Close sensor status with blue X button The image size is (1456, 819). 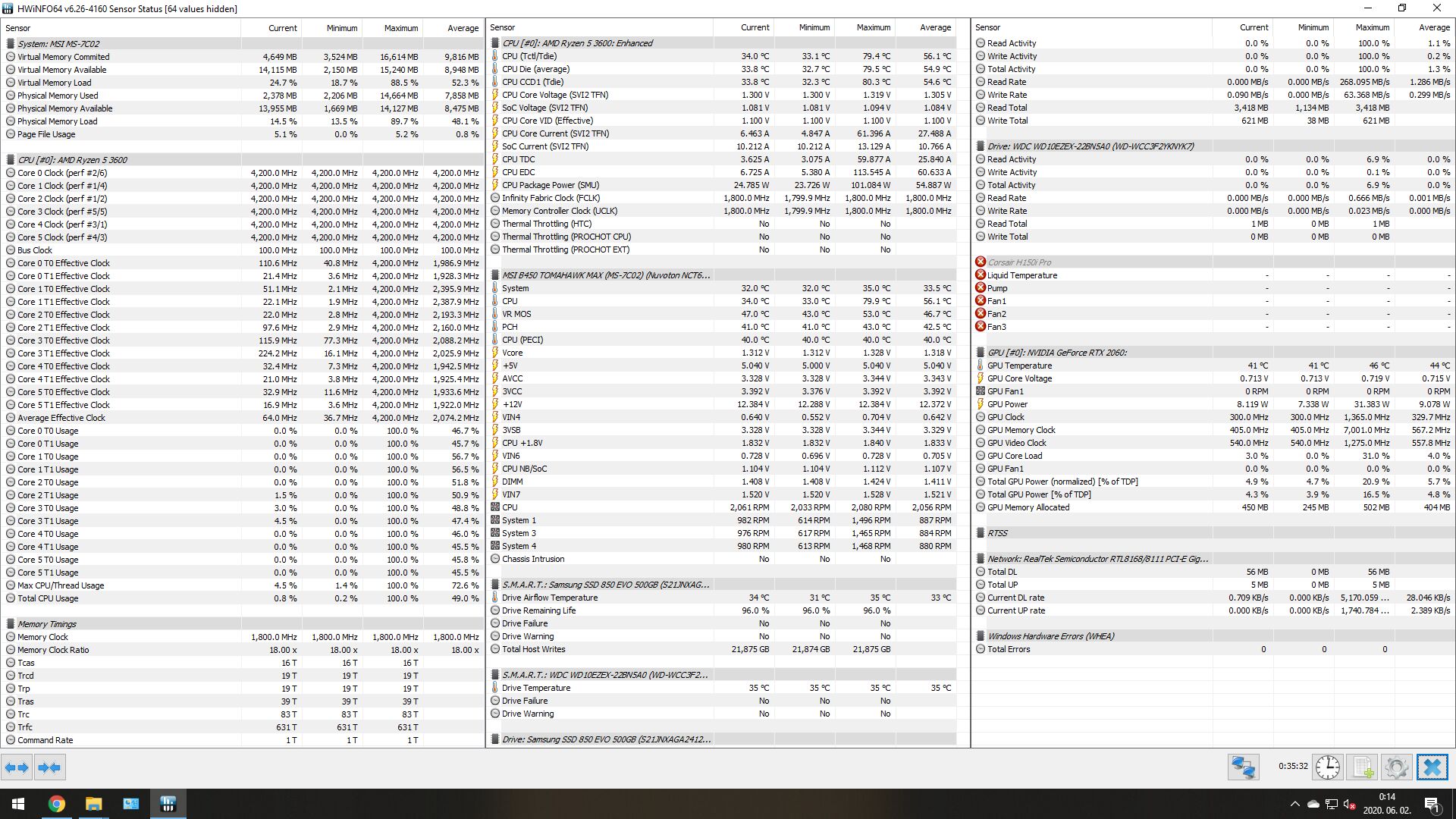tap(1432, 767)
